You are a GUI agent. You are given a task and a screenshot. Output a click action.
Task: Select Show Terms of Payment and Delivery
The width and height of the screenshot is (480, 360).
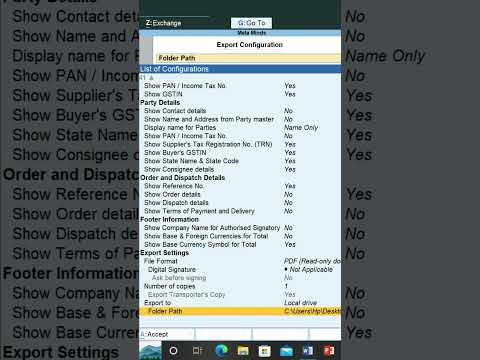pyautogui.click(x=199, y=211)
